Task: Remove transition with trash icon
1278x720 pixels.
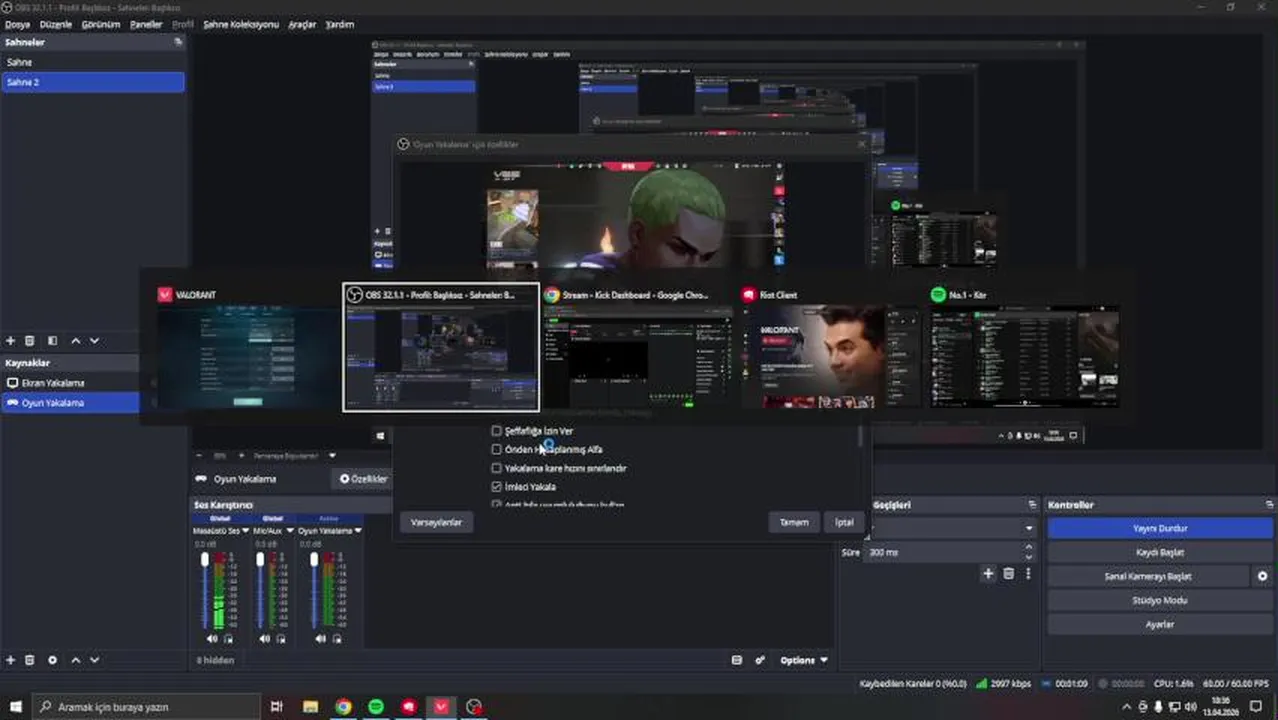Action: (x=1008, y=574)
